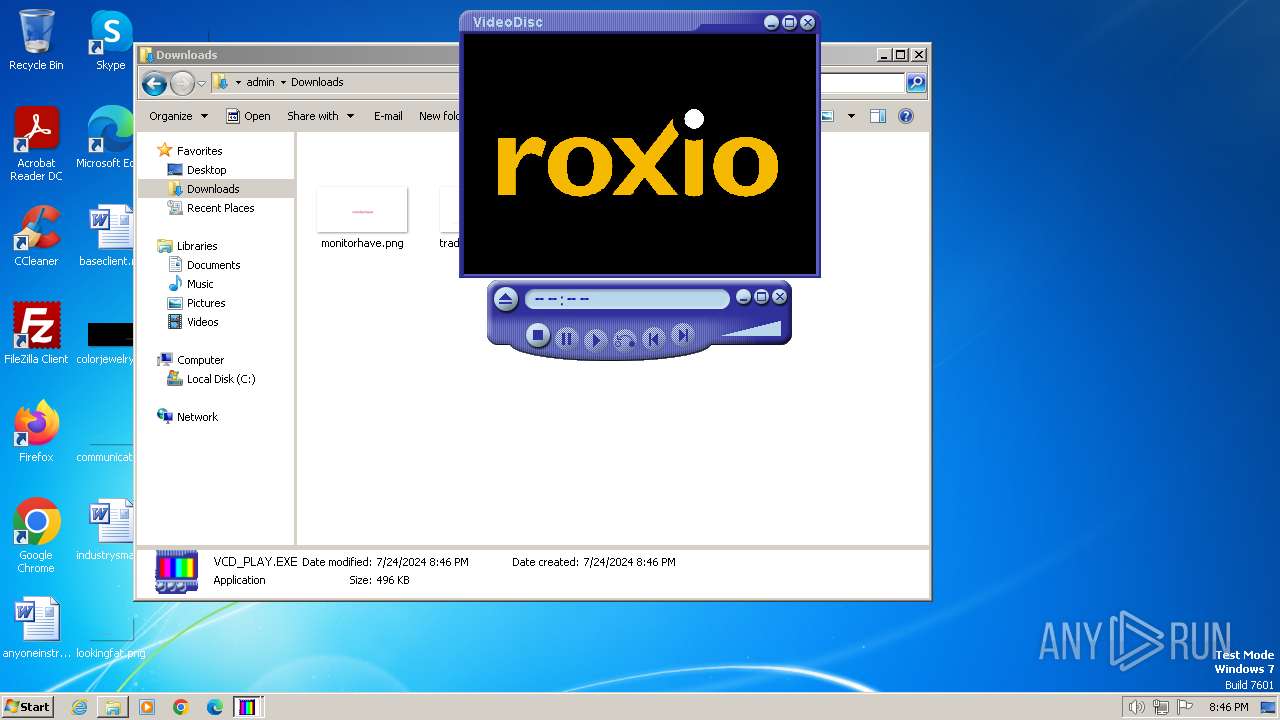Expand the admin breadcrumb arrow in address bar
Image resolution: width=1280 pixels, height=720 pixels.
click(283, 82)
